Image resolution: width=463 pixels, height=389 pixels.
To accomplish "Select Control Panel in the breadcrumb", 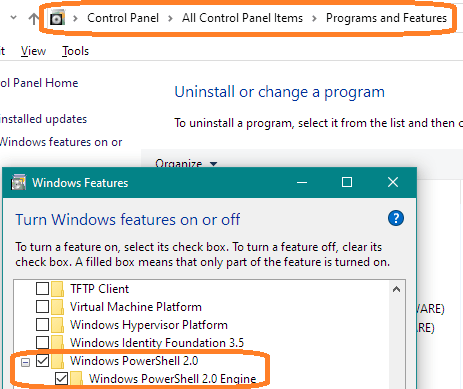I will click(x=123, y=18).
